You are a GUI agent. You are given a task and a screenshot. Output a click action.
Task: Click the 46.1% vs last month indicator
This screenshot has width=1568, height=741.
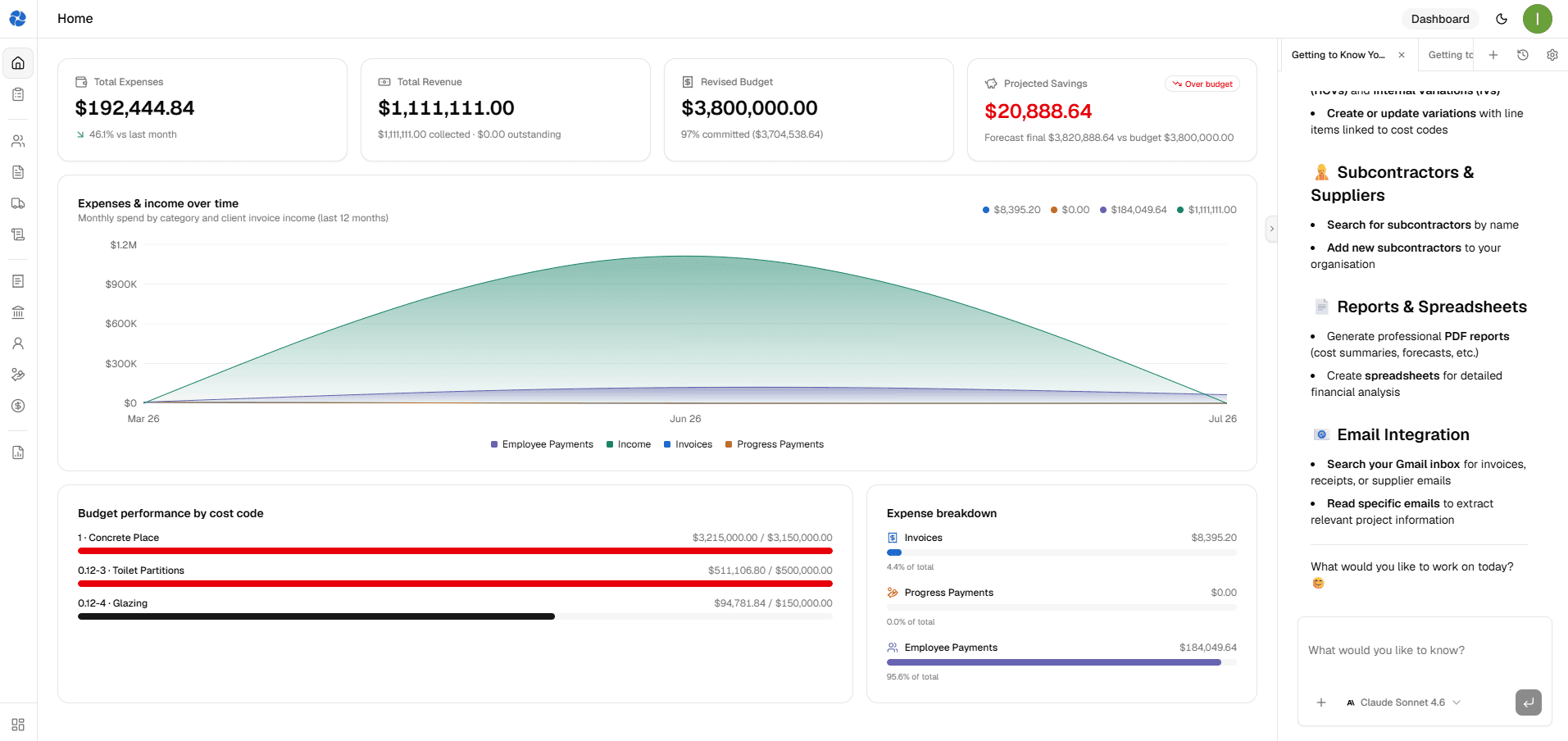(x=127, y=134)
